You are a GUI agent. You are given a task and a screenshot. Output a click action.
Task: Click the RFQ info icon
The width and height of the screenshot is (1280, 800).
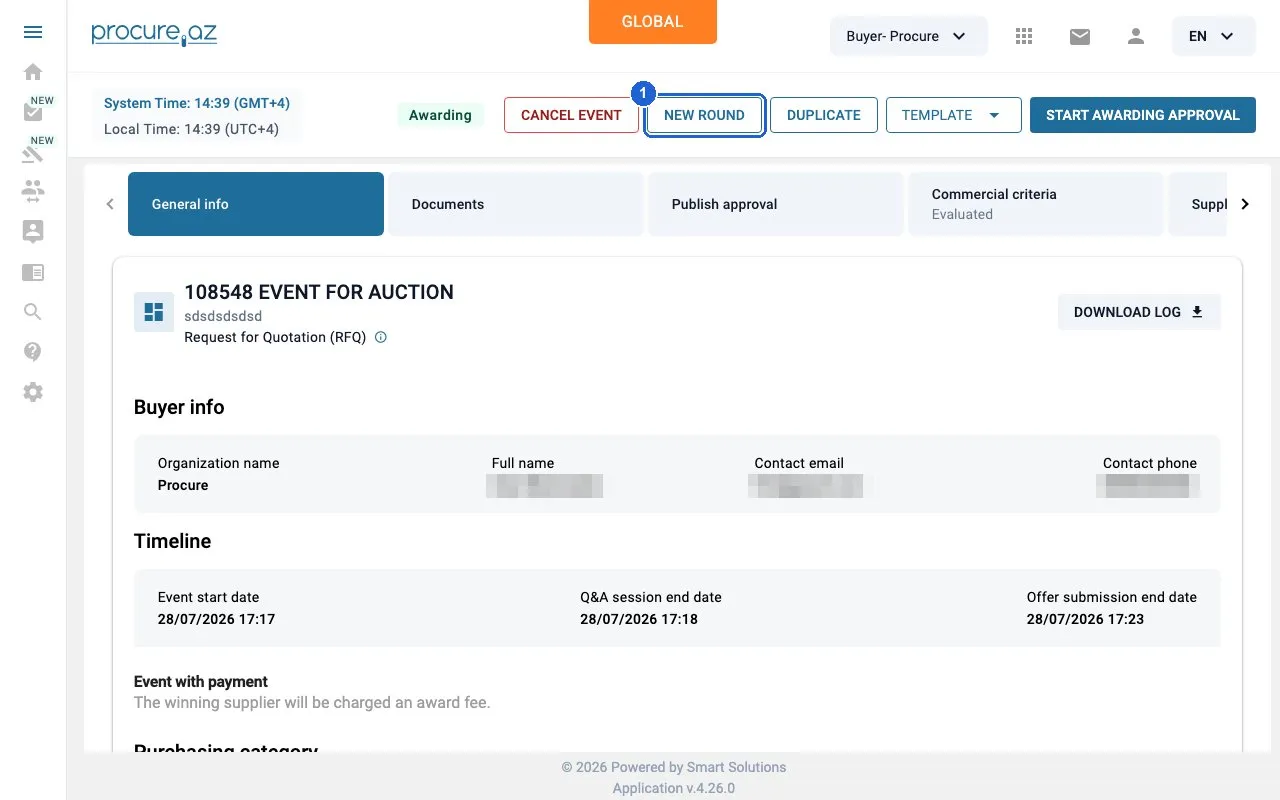[380, 337]
